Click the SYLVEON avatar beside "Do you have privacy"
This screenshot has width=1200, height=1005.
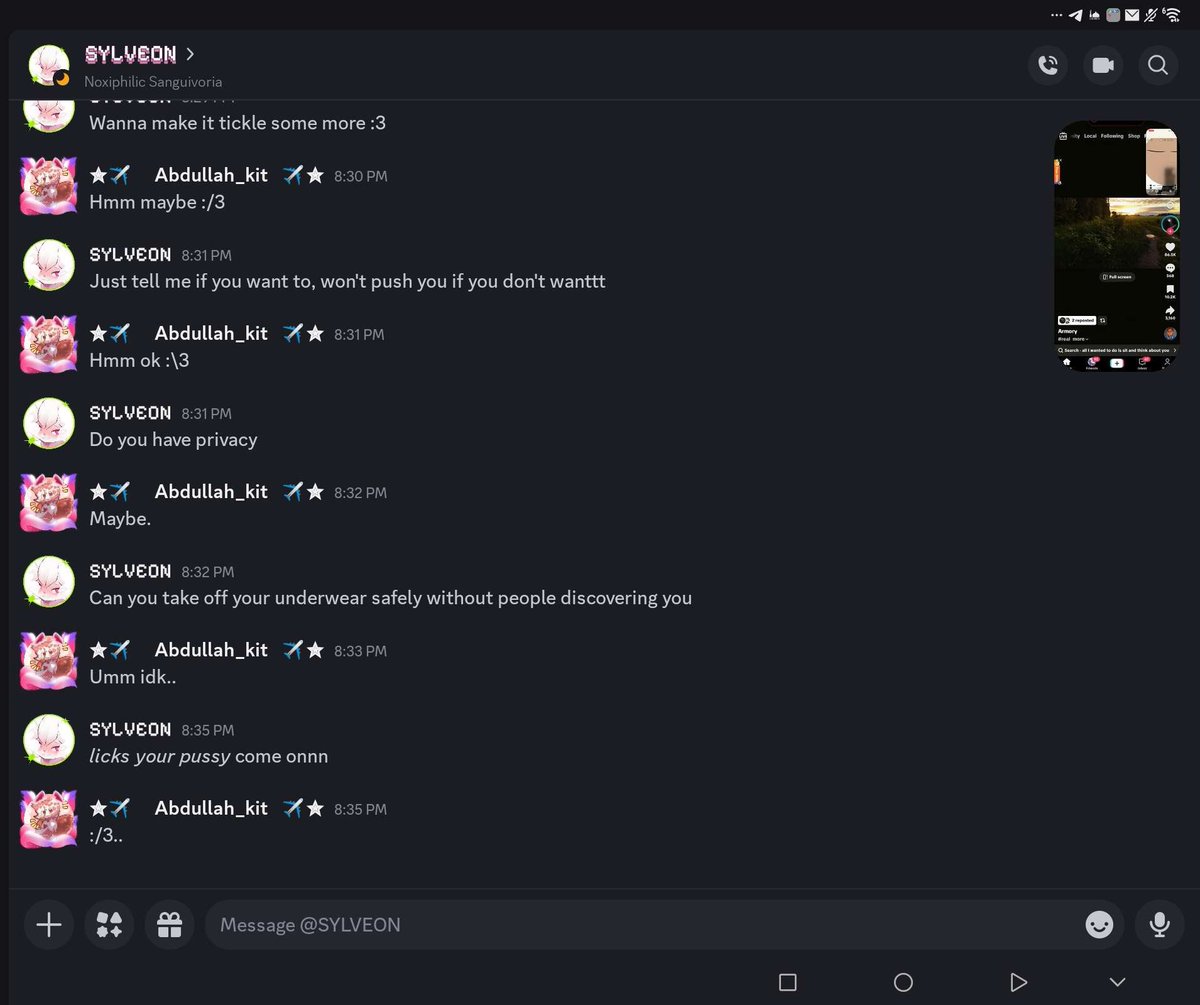click(49, 423)
